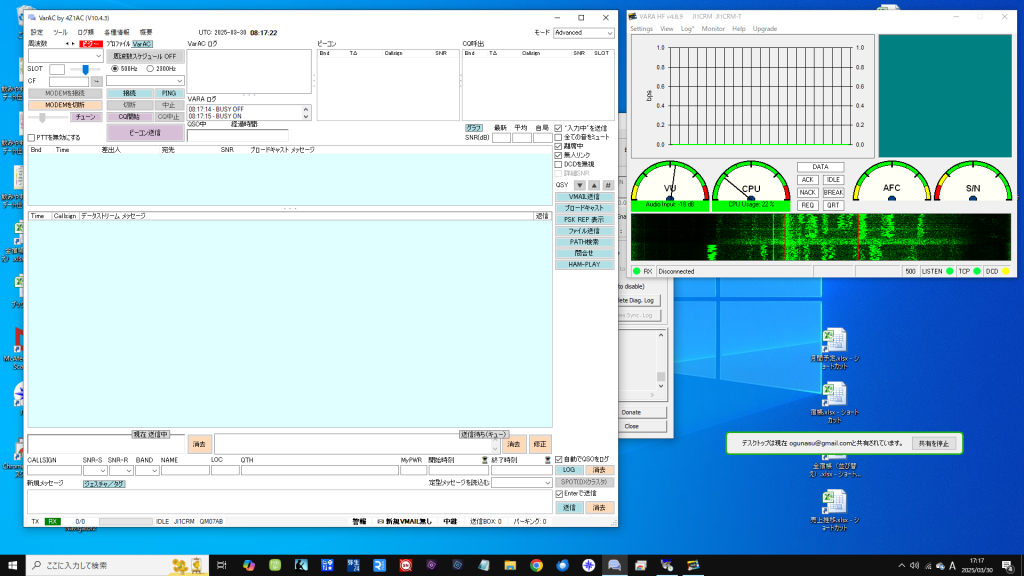The height and width of the screenshot is (576, 1024).
Task: Expand the 周波数 frequency dropdown
Action: [x=98, y=57]
